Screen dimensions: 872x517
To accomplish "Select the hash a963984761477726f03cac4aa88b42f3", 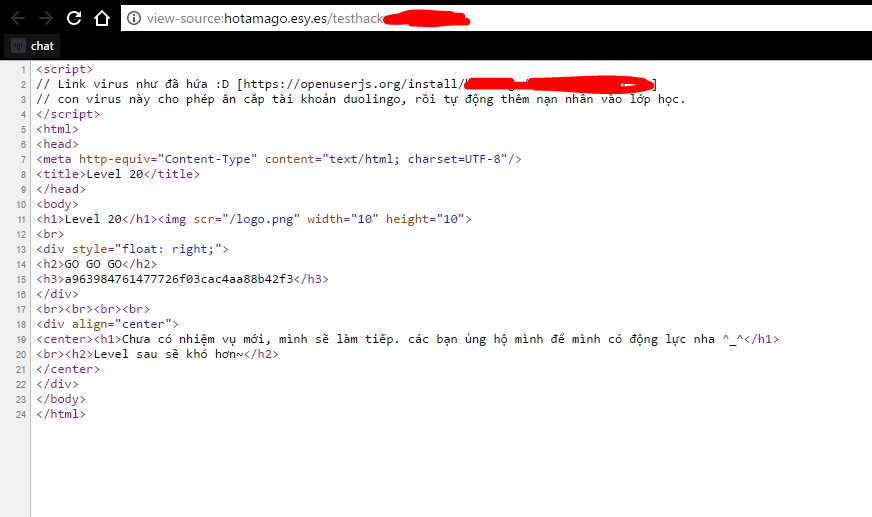I will click(x=179, y=280).
